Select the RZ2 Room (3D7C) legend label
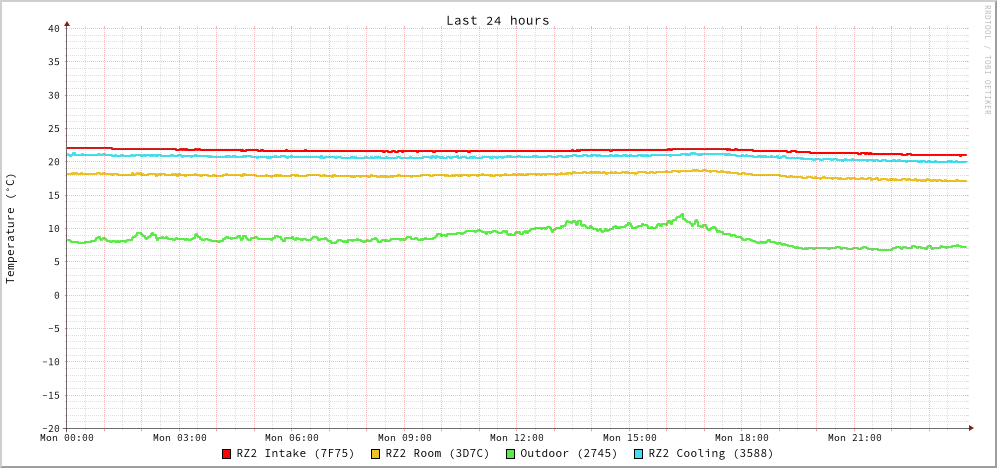997x468 pixels. (437, 454)
